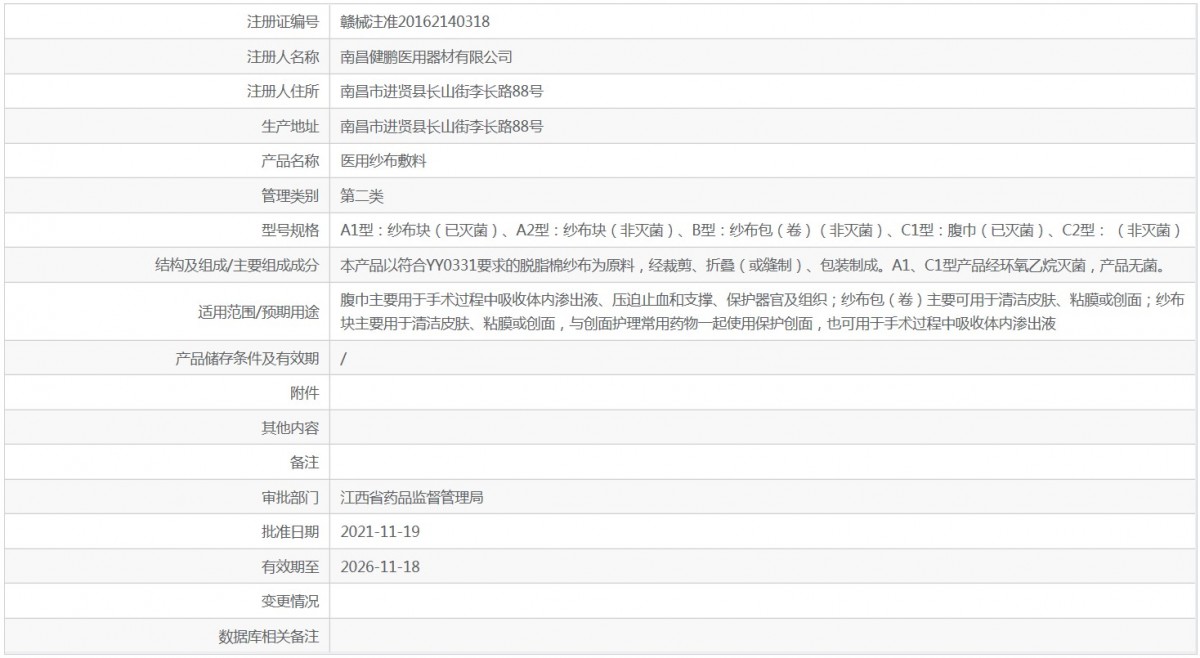Select approval department 江西省药品监督管理局
Viewport: 1200px width, 658px height.
pos(413,497)
